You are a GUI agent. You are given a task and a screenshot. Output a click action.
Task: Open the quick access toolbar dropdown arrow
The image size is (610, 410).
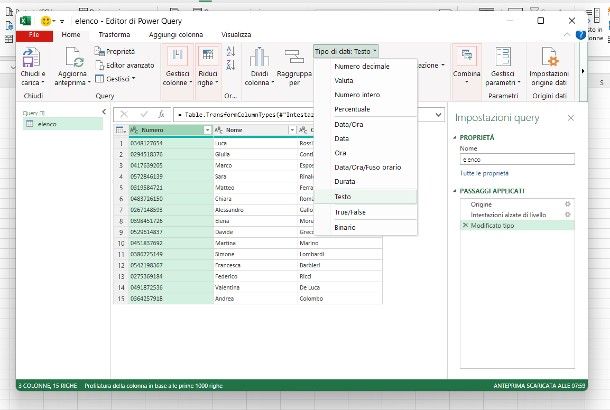pos(62,21)
